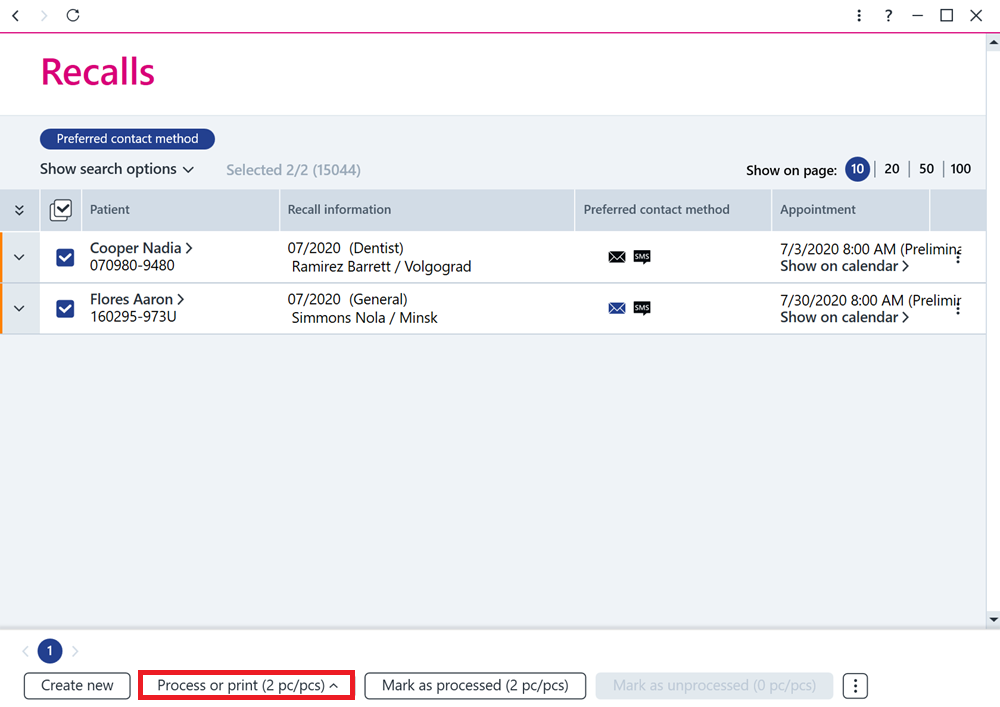The height and width of the screenshot is (707, 1000).
Task: Click the email icon in Cooper Nadia row
Action: point(617,257)
